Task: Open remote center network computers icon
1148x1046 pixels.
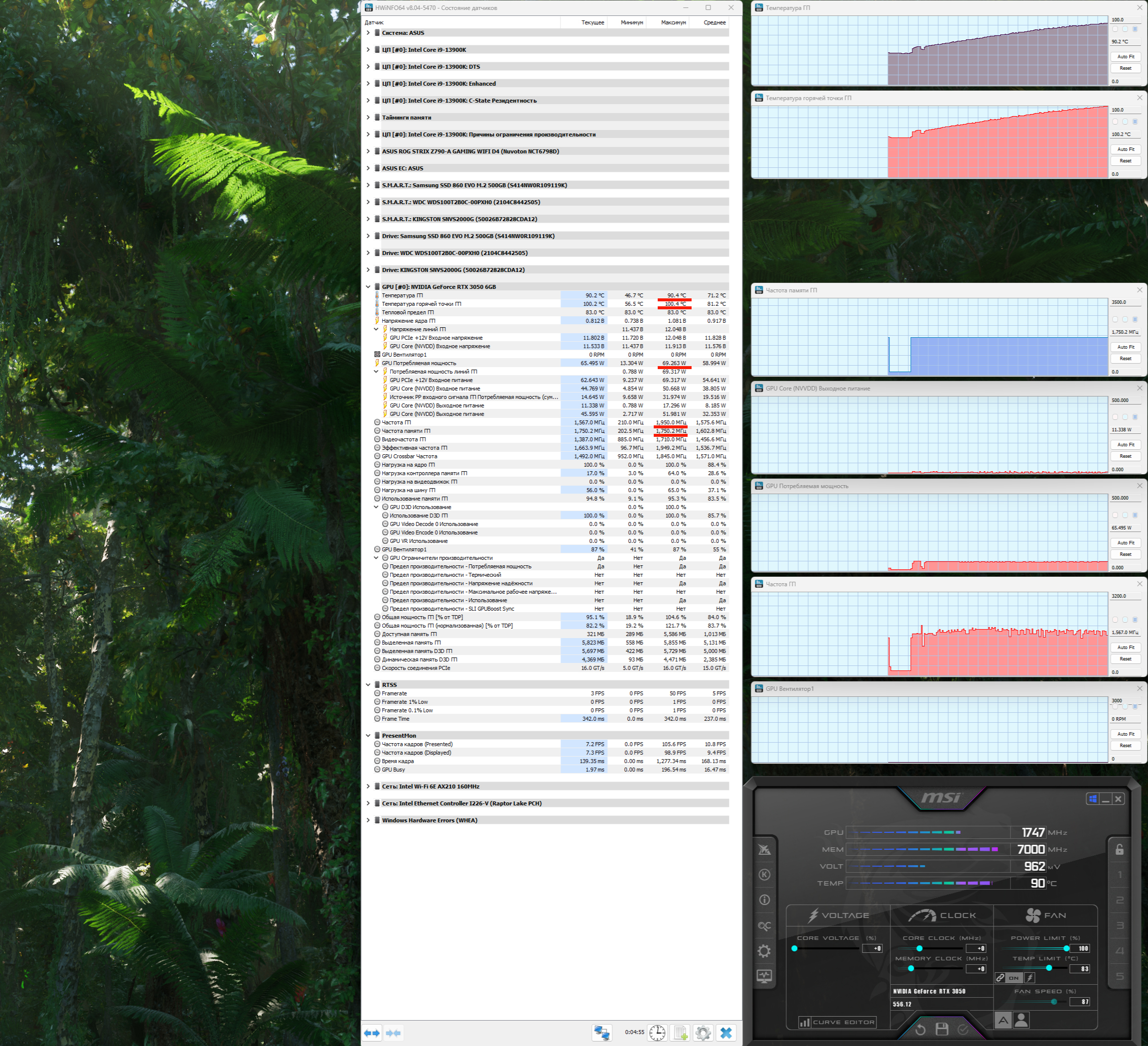Action: (602, 1033)
